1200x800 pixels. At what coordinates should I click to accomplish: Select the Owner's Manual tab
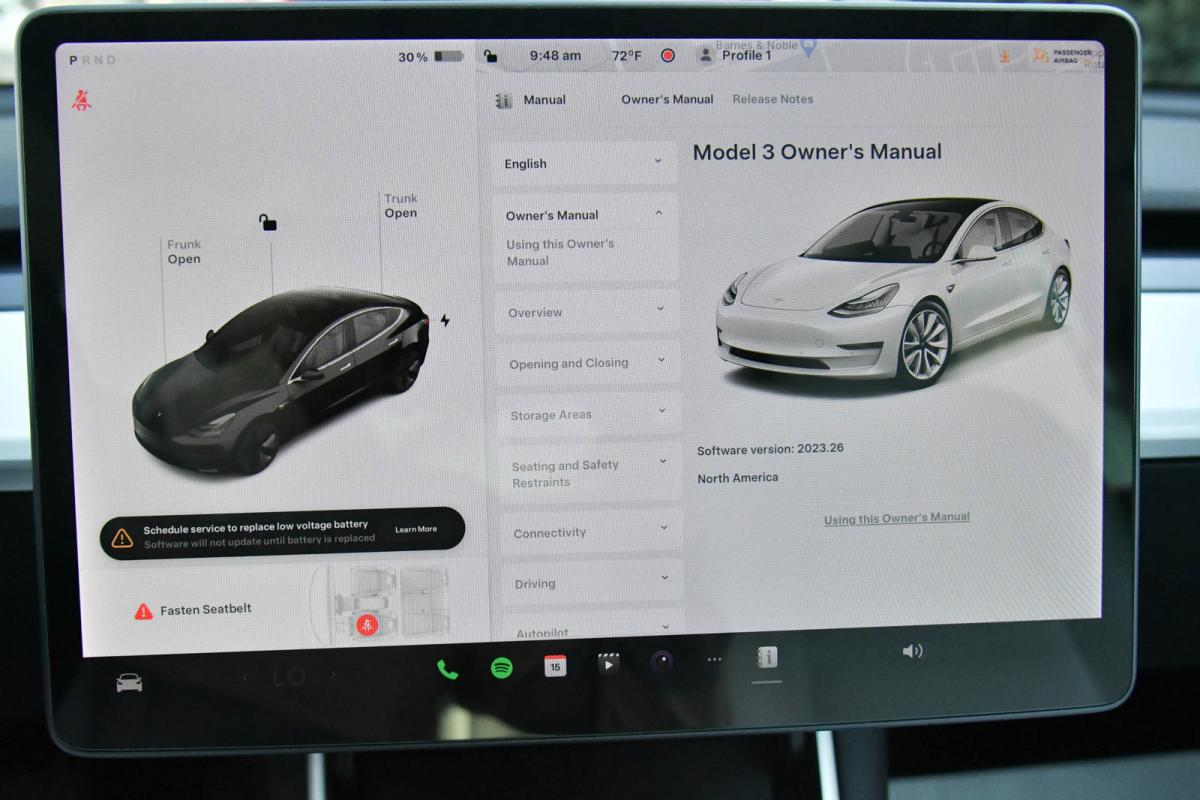(667, 99)
